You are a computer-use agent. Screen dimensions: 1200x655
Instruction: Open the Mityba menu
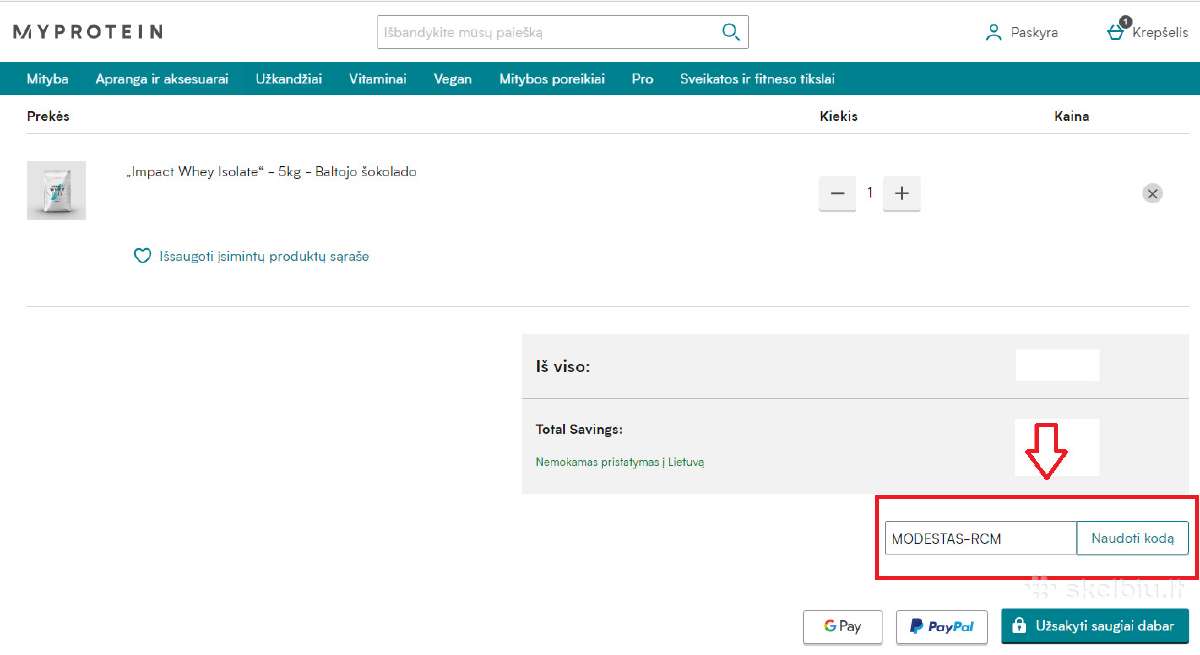(x=48, y=79)
